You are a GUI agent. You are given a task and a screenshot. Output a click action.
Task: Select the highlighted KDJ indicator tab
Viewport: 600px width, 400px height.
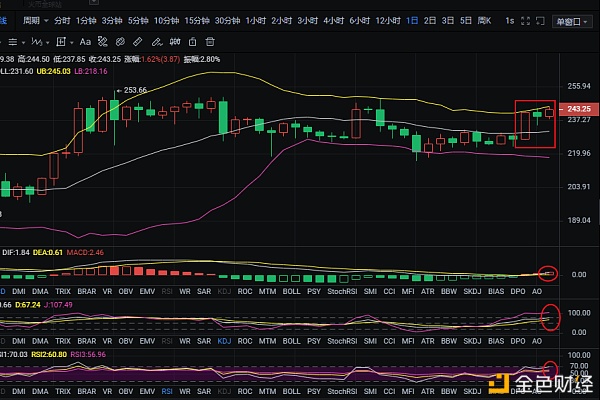click(224, 341)
